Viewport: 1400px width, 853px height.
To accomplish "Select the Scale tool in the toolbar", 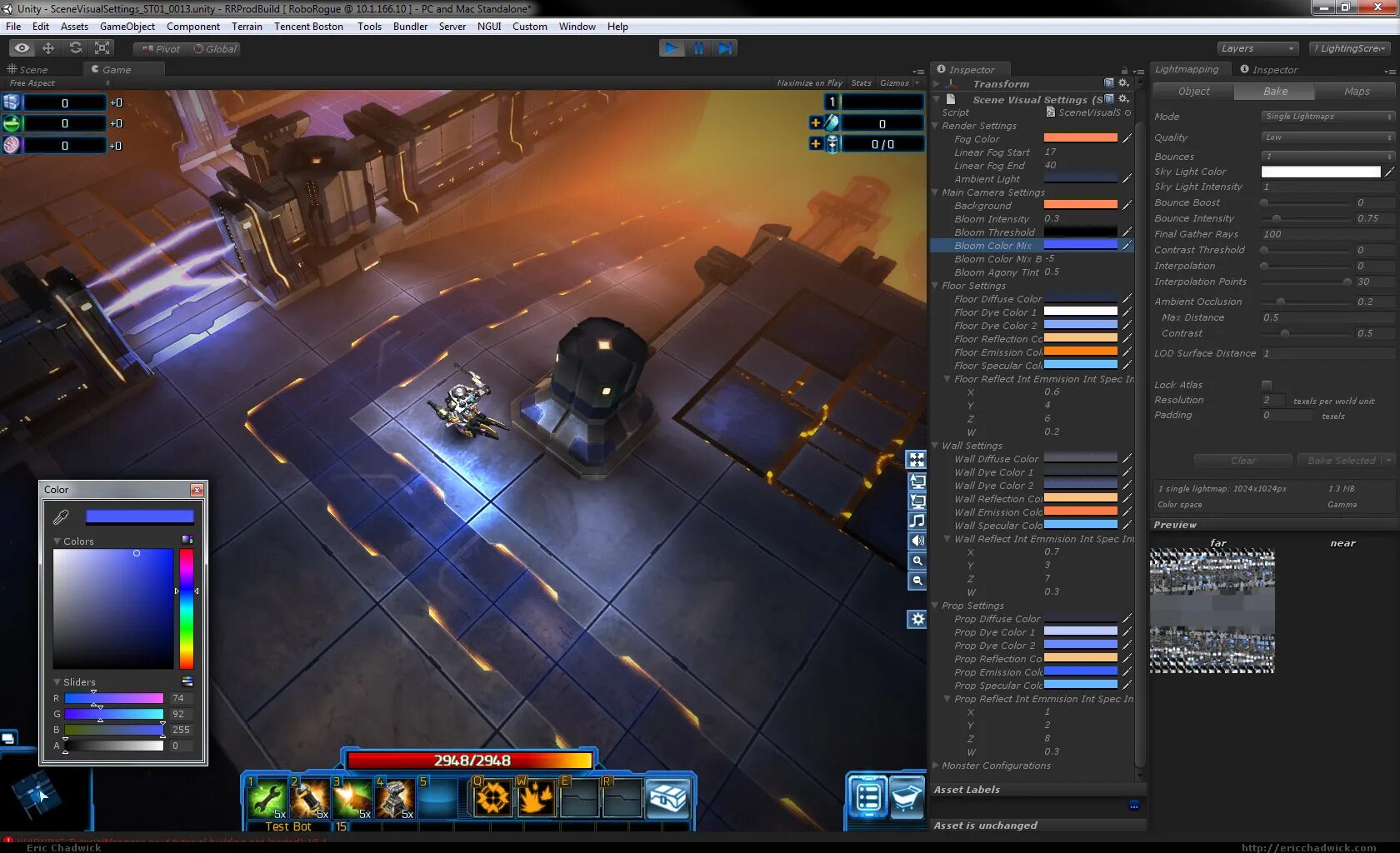I will pos(102,48).
